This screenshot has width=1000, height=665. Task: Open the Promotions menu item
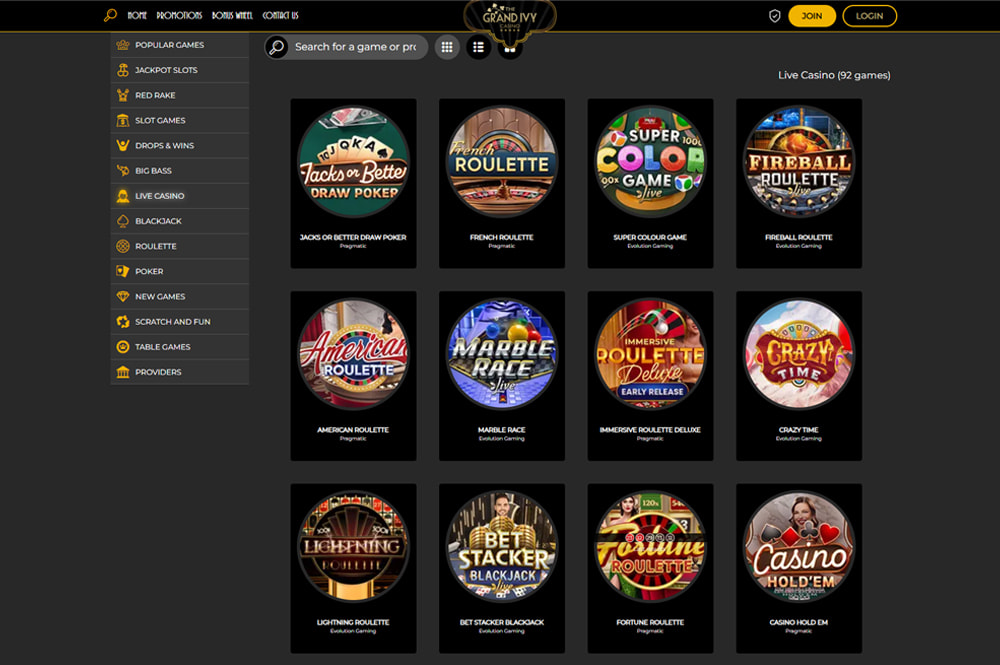tap(179, 15)
